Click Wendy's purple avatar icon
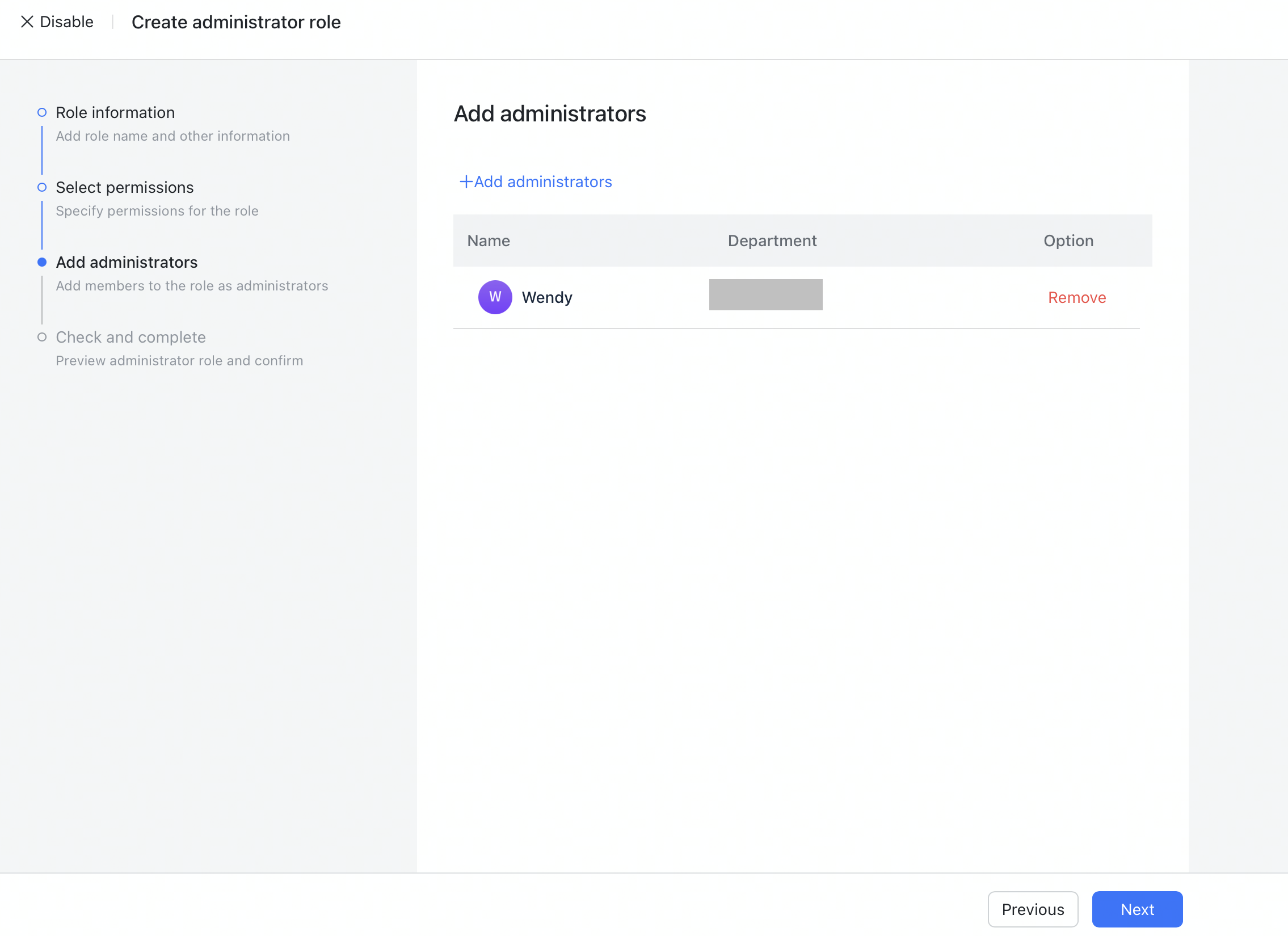The height and width of the screenshot is (936, 1288). click(495, 297)
